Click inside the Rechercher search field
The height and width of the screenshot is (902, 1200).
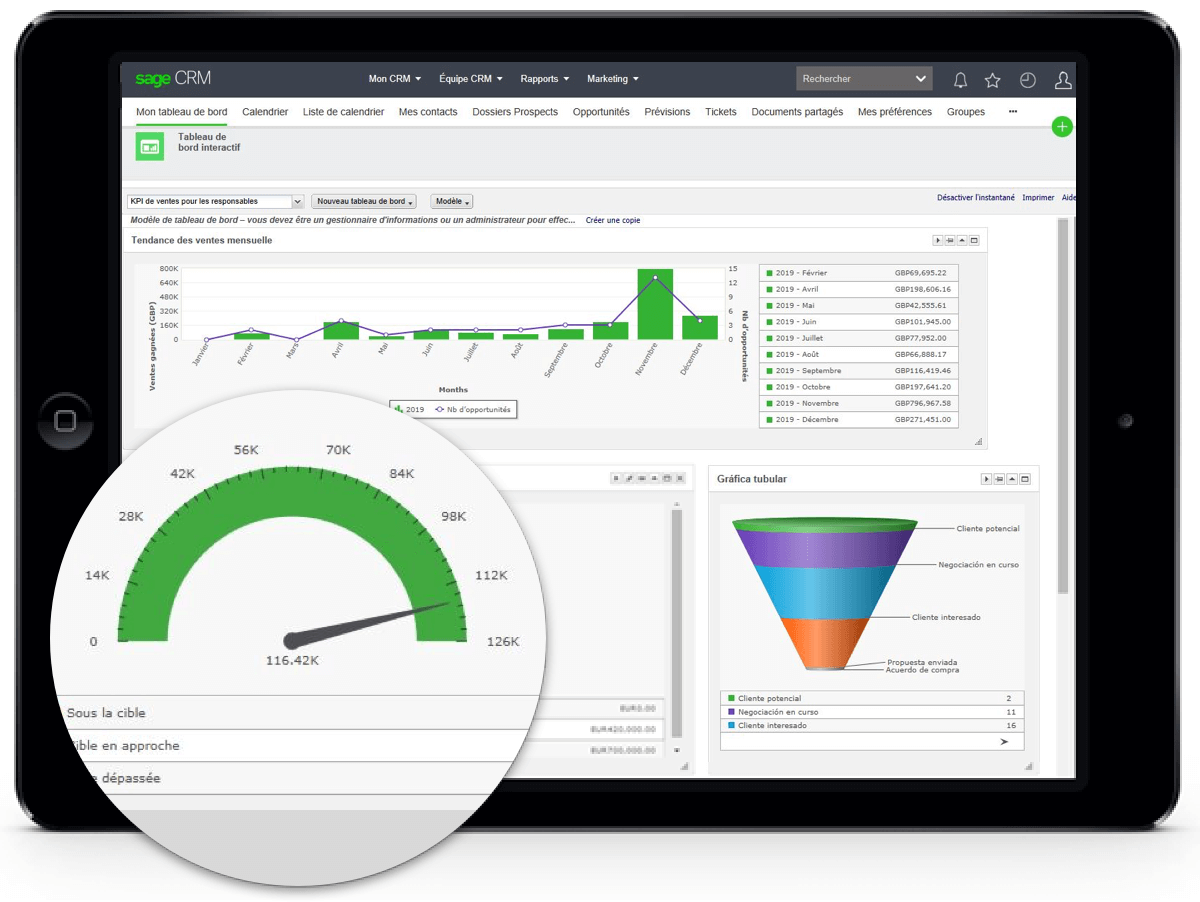tap(855, 79)
